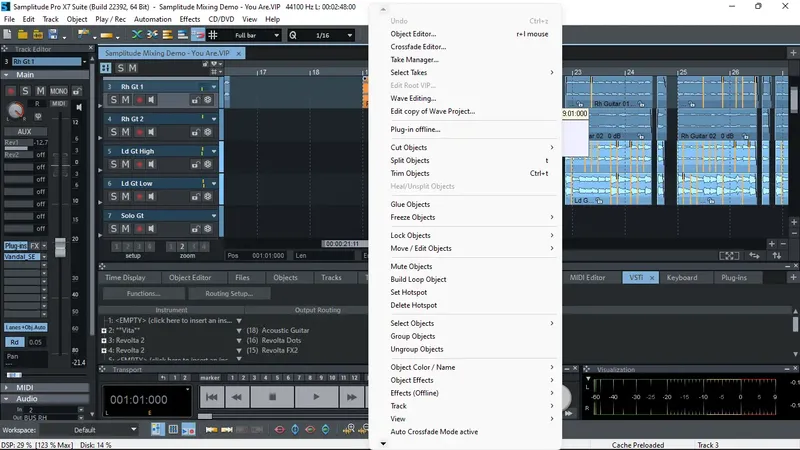Viewport: 800px width, 450px height.
Task: Switch to the Keyboard tab
Action: (682, 278)
